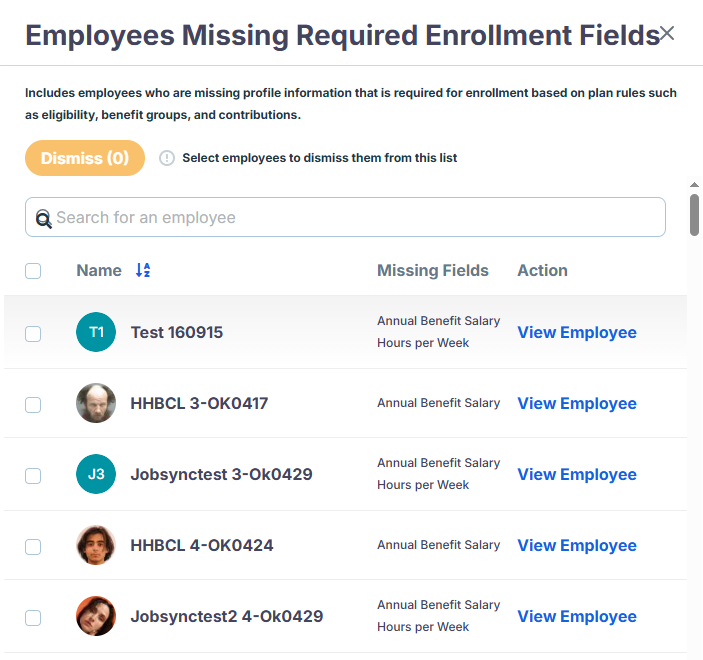Viewport: 703px width, 660px height.
Task: View Employee for Test 160915
Action: (x=577, y=332)
